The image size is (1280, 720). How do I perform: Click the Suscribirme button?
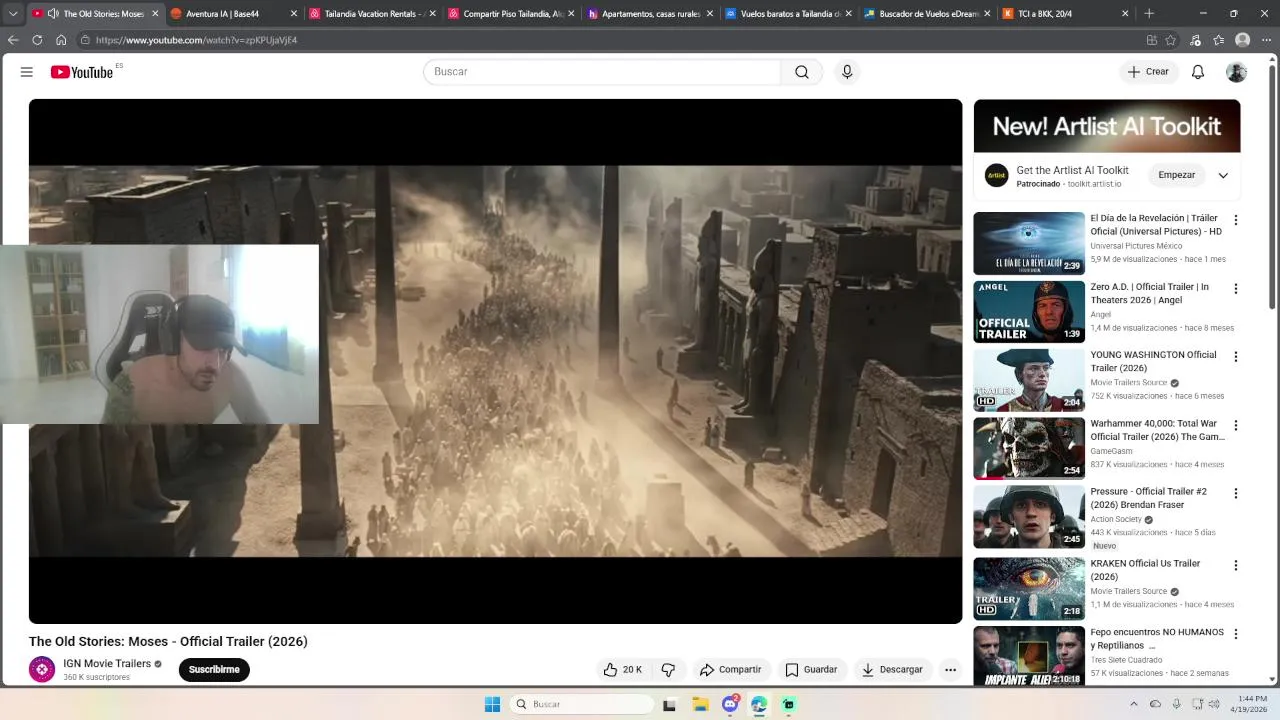214,670
